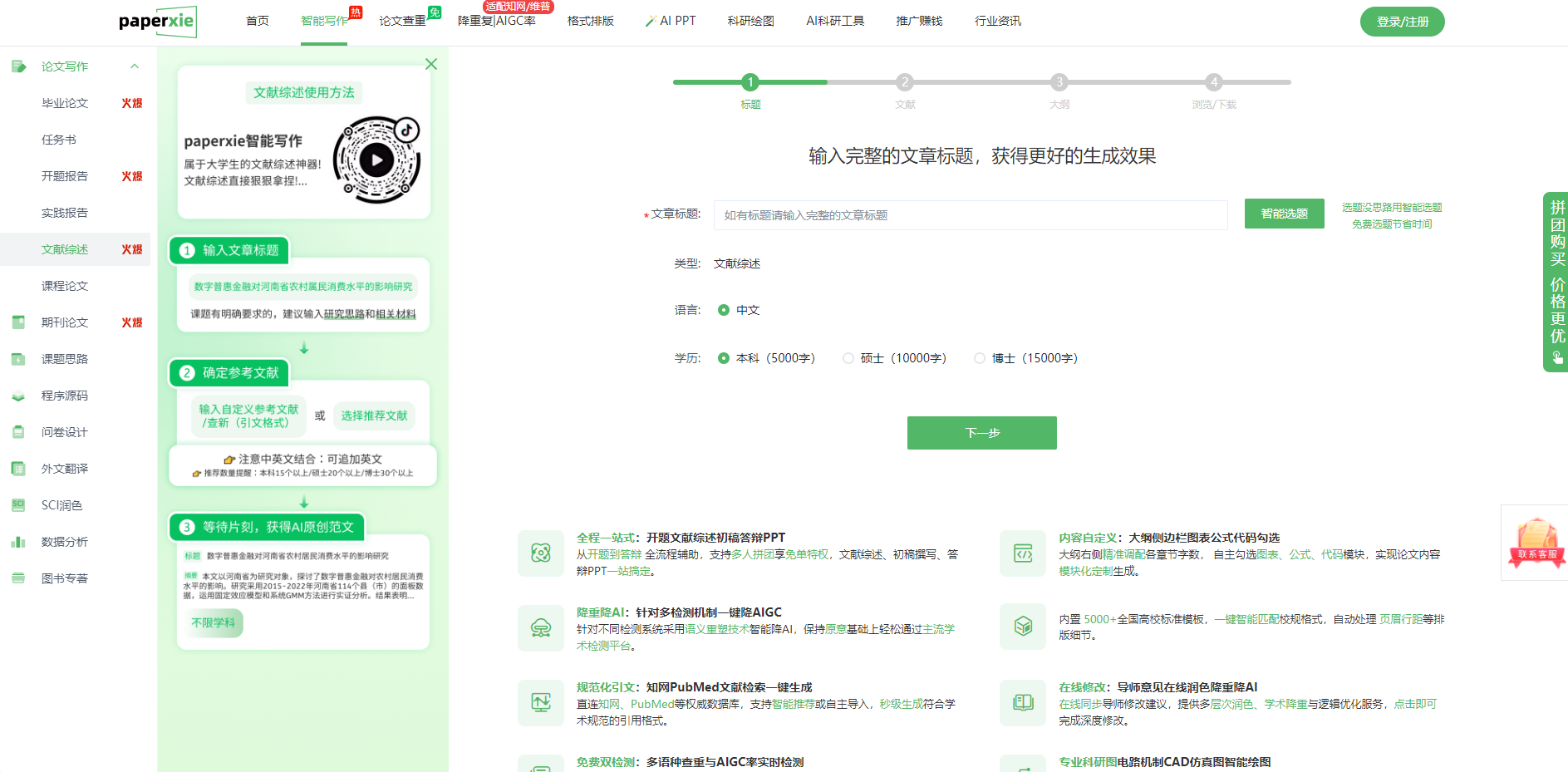Open the 智能写作 navigation tab
Screen dimensions: 1568x772
pyautogui.click(x=324, y=21)
